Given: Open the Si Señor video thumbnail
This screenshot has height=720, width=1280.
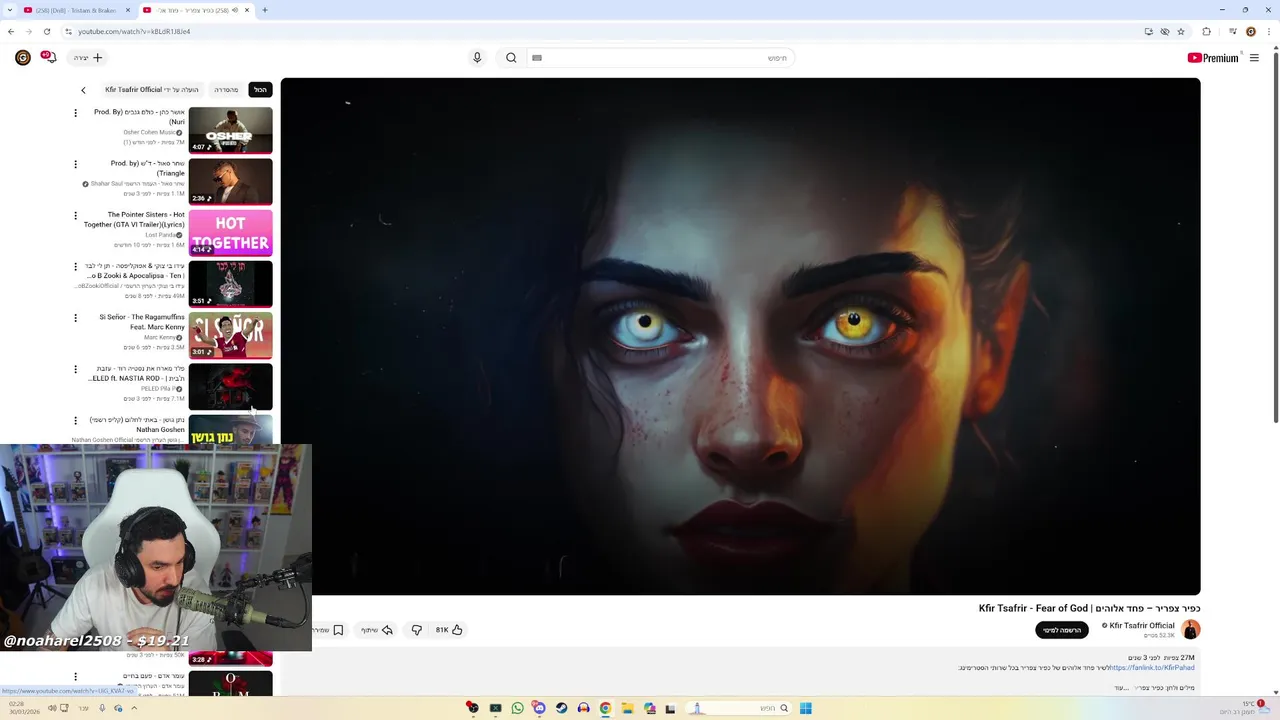Looking at the screenshot, I should click(231, 335).
